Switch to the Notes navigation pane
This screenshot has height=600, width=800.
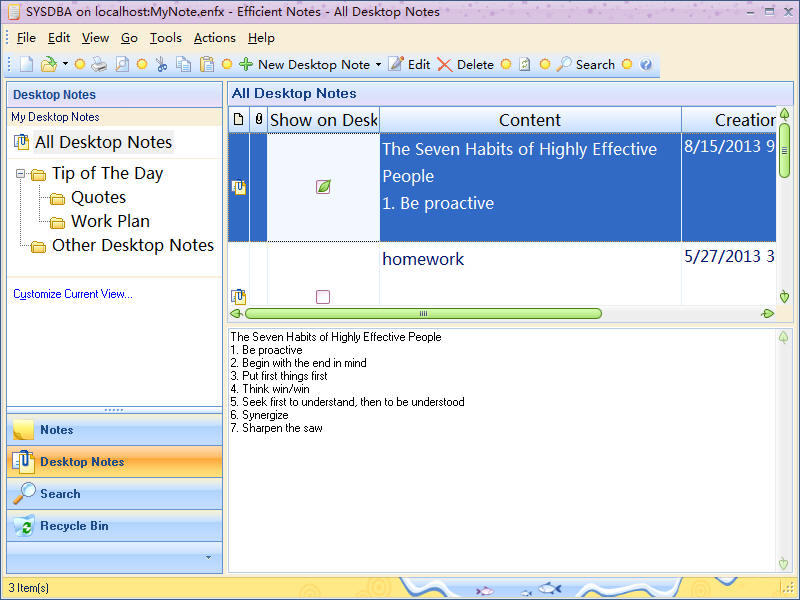114,430
